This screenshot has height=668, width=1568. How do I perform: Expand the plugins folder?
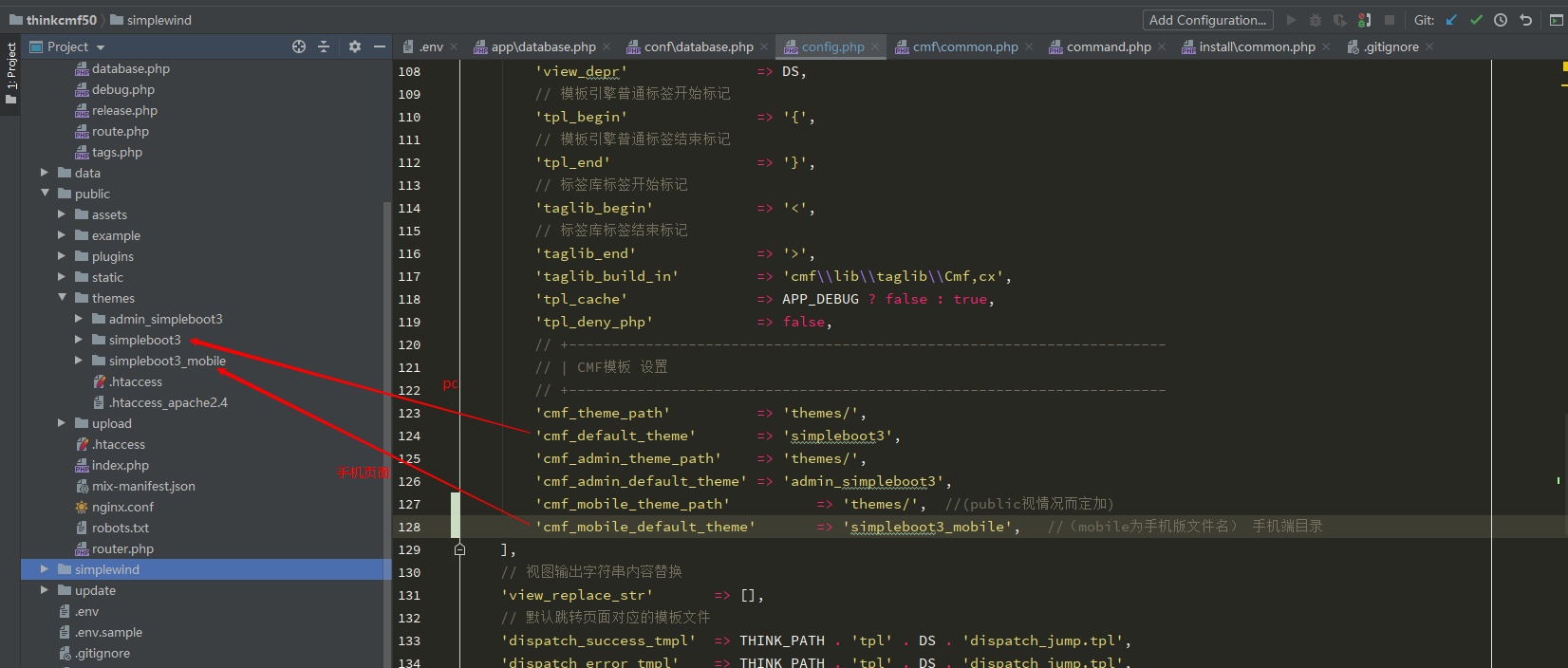click(62, 256)
